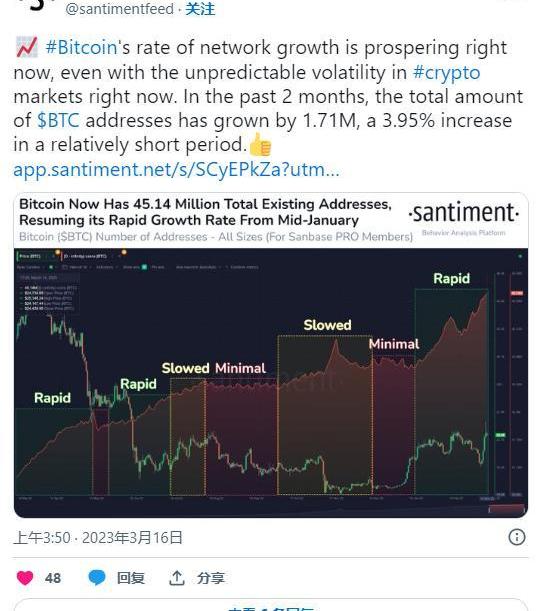Screen dimensions: 542x611
Task: Open the #Bitcoin hashtag
Action: (81, 48)
